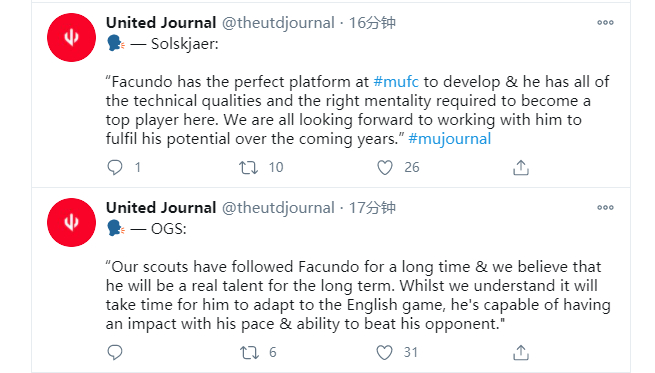Open United Journal name on first tweet
This screenshot has height=373, width=655.
point(161,23)
